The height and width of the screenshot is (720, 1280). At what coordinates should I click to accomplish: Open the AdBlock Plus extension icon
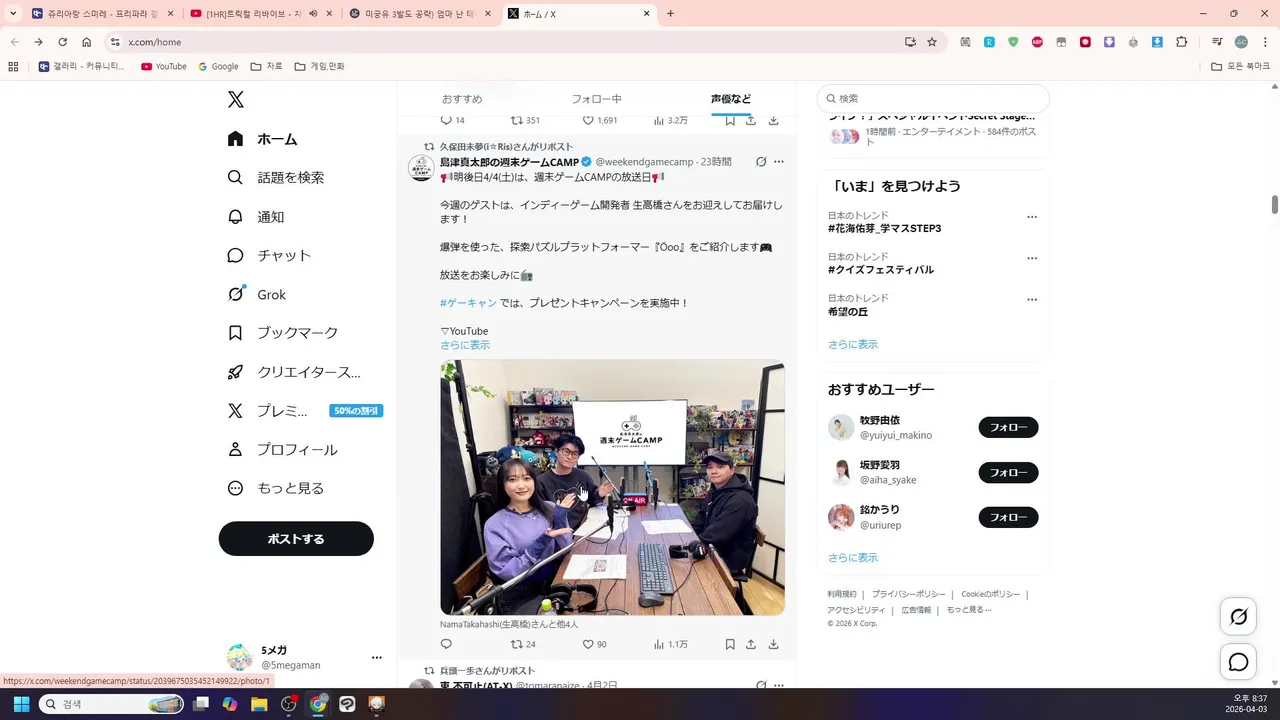click(x=1037, y=42)
